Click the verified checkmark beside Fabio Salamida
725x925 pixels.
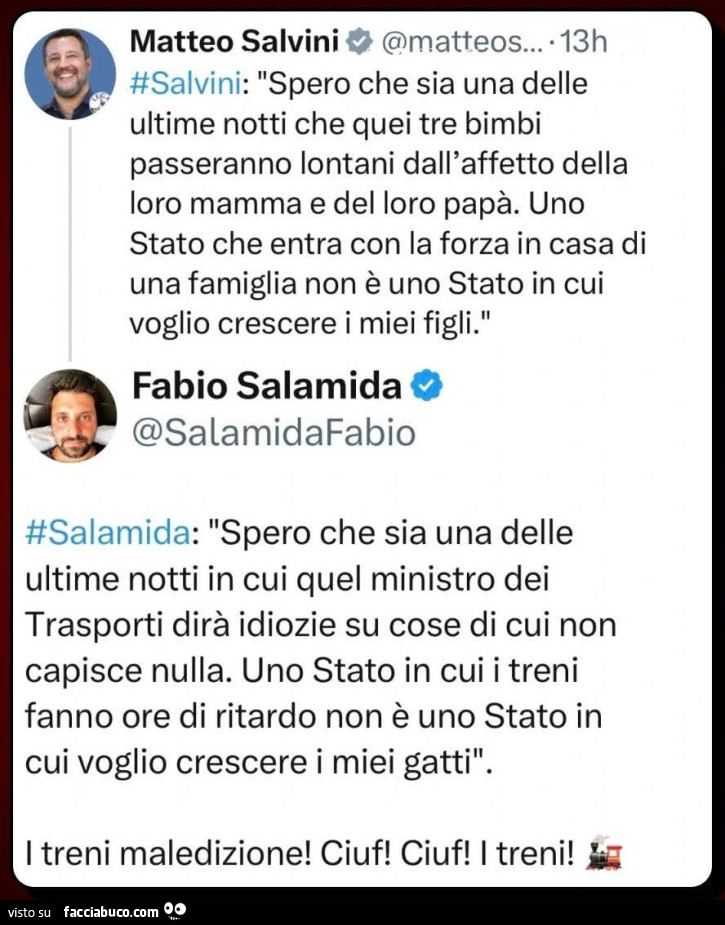point(426,384)
